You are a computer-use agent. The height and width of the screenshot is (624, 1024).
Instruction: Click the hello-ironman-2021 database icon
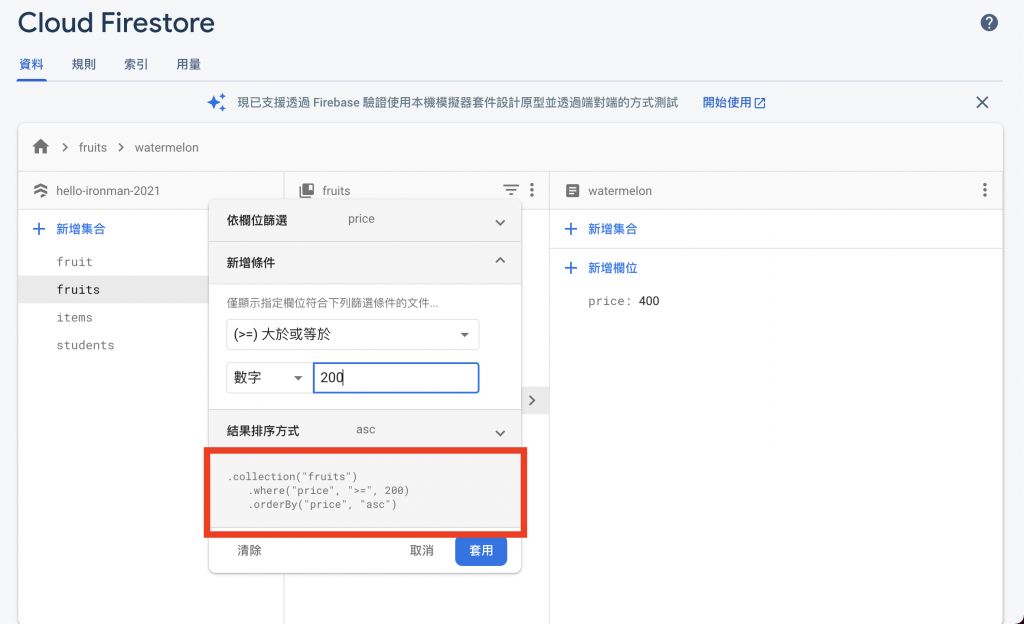click(x=40, y=191)
